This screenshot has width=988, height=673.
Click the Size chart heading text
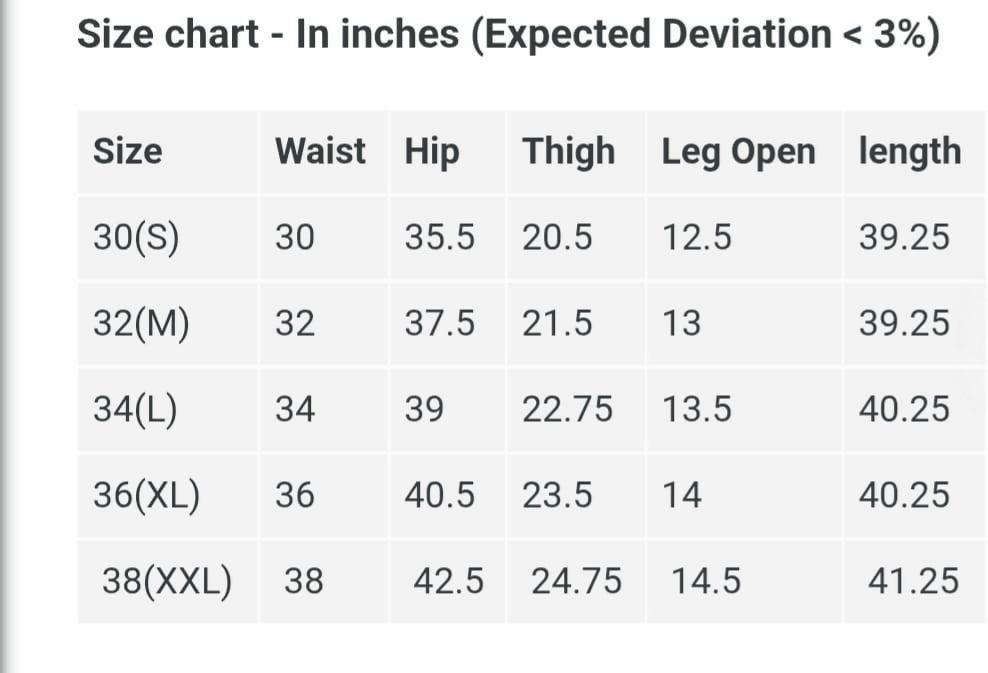[x=508, y=35]
